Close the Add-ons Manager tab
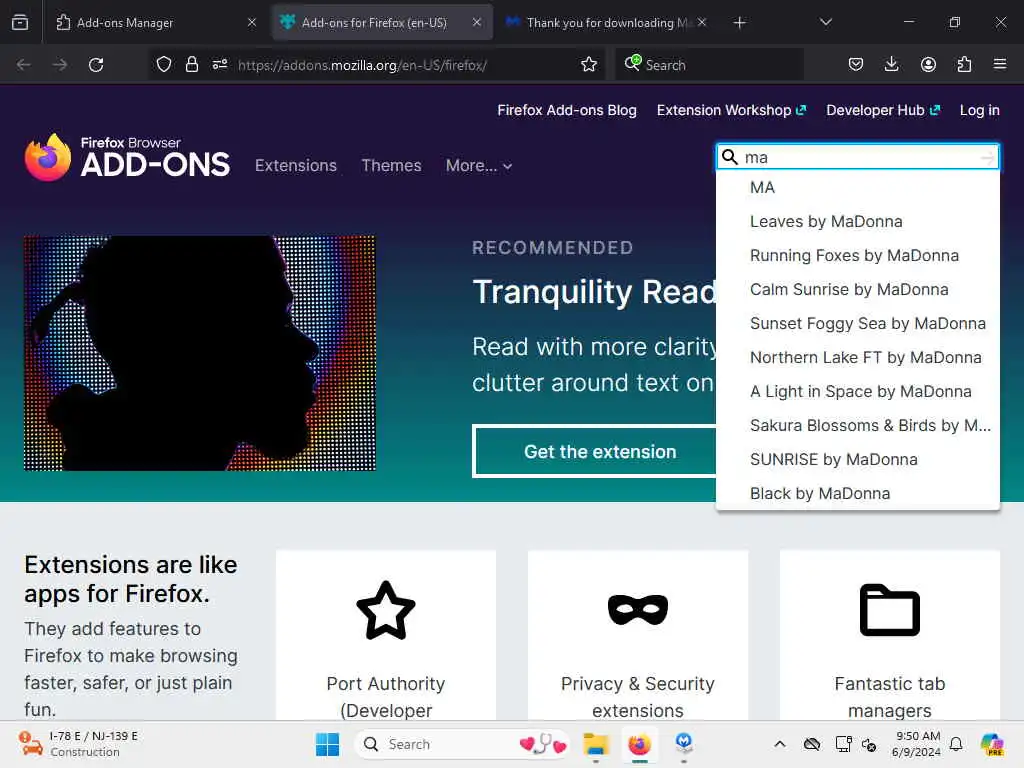This screenshot has width=1024, height=768. point(252,22)
